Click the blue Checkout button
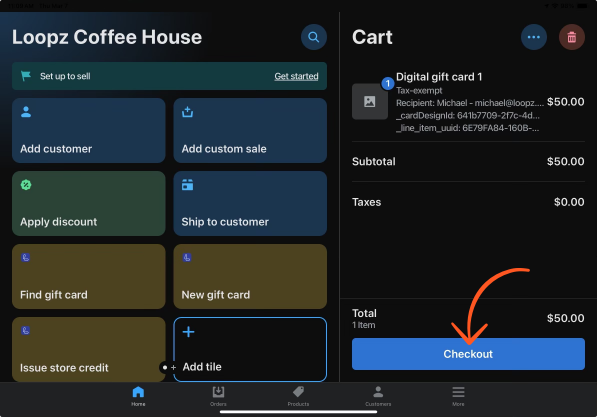Screen dimensions: 597x417 point(468,354)
